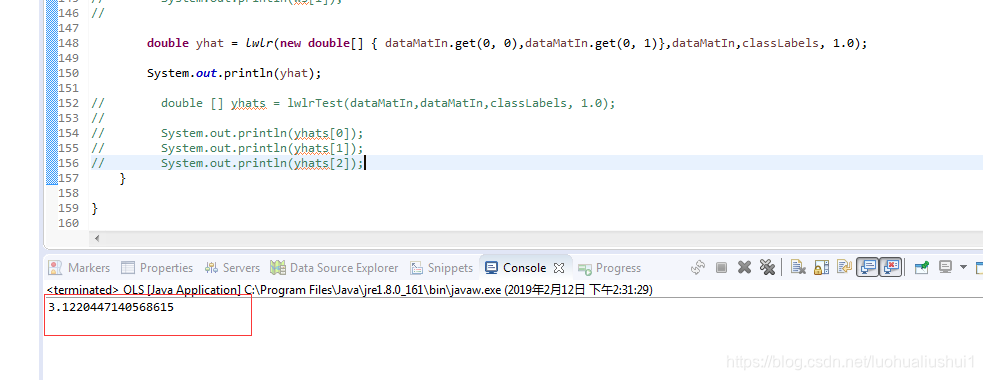The image size is (983, 380).
Task: Click the Display Selected Console monitor icon
Action: coord(945,268)
